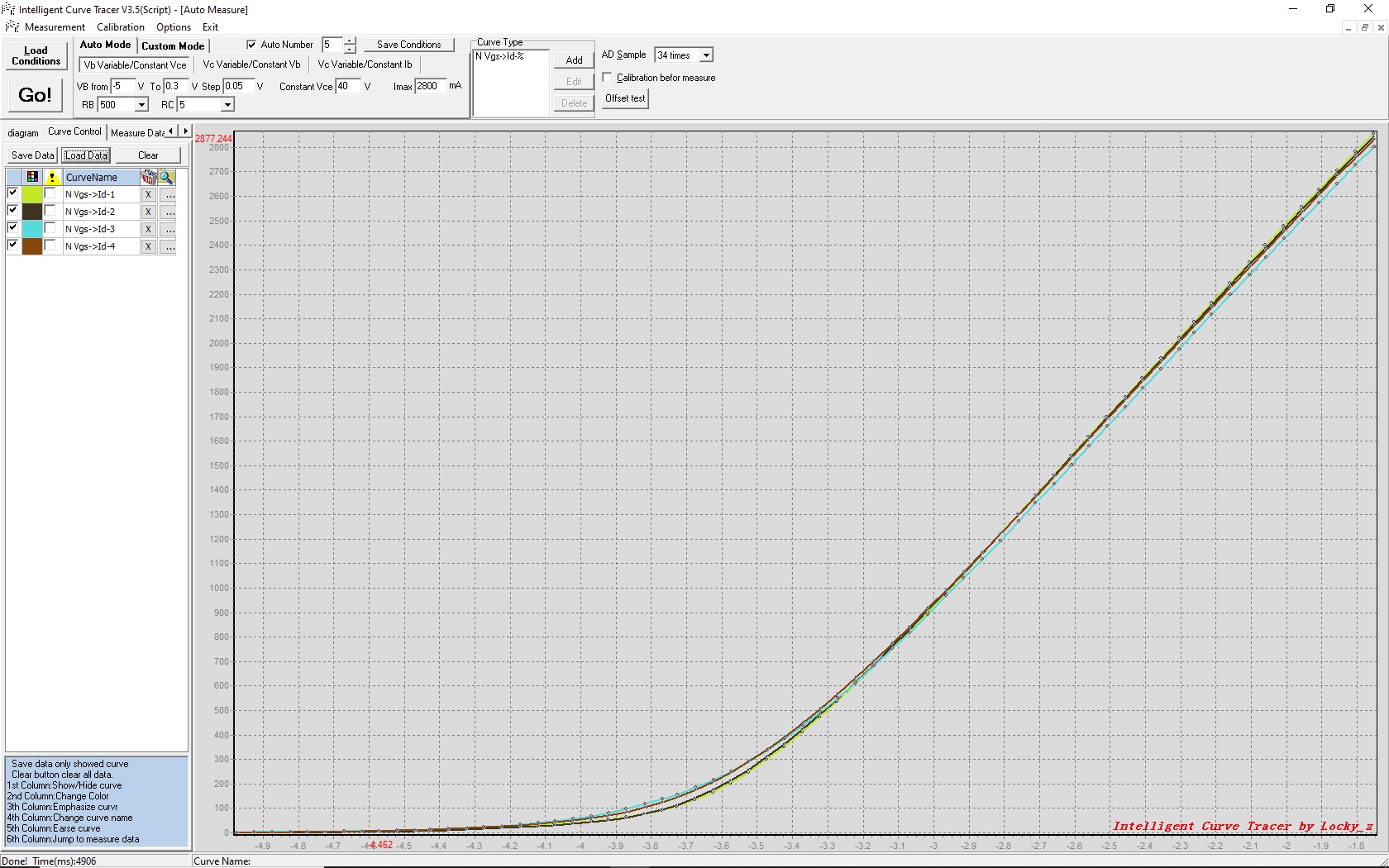Hide curve N Vgs->Id-1
Image resolution: width=1389 pixels, height=868 pixels.
[12, 193]
